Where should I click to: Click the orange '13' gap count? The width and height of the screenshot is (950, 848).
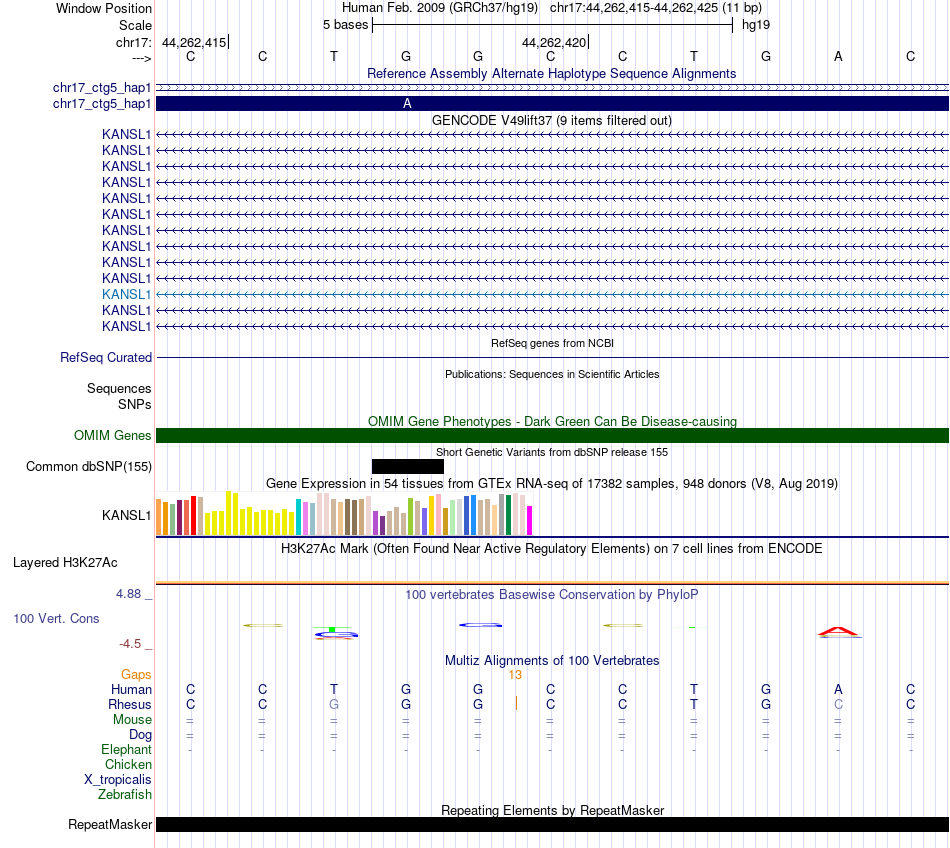[515, 675]
